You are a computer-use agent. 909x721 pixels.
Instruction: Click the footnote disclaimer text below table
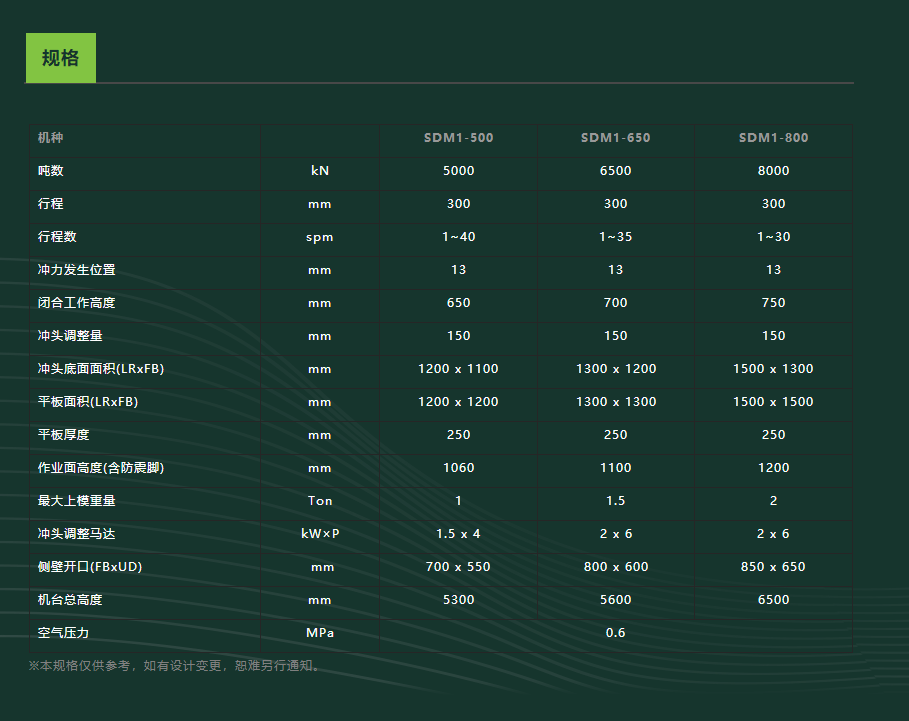pyautogui.click(x=176, y=666)
